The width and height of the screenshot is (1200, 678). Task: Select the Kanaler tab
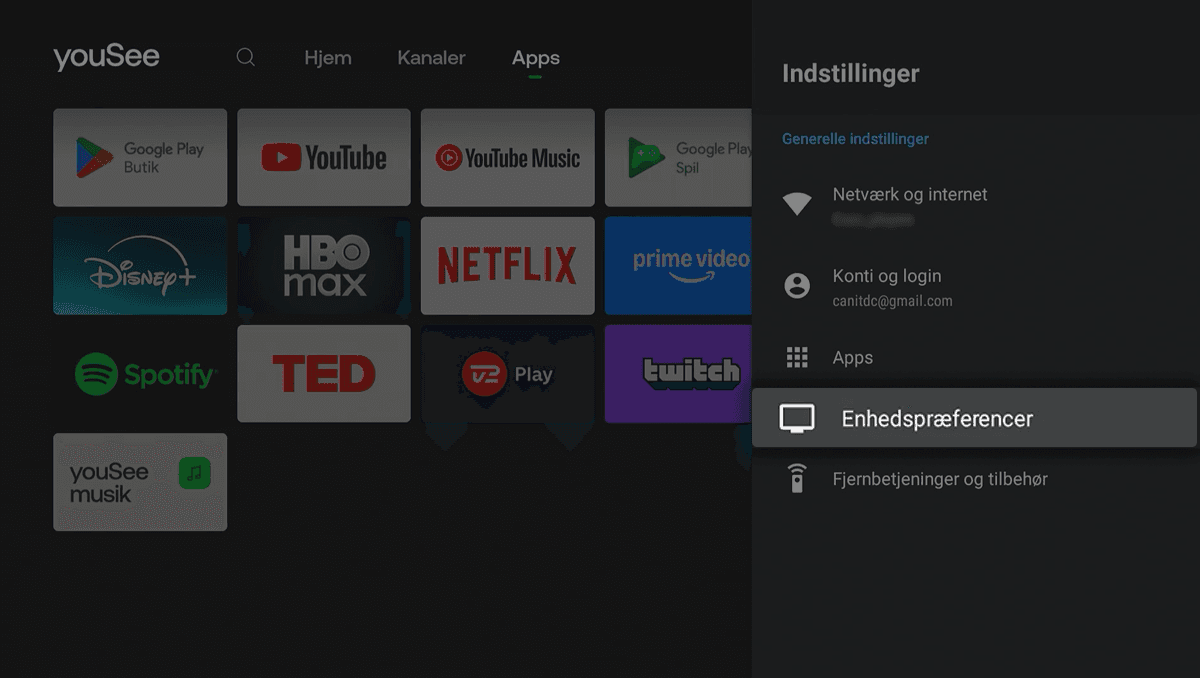coord(431,58)
